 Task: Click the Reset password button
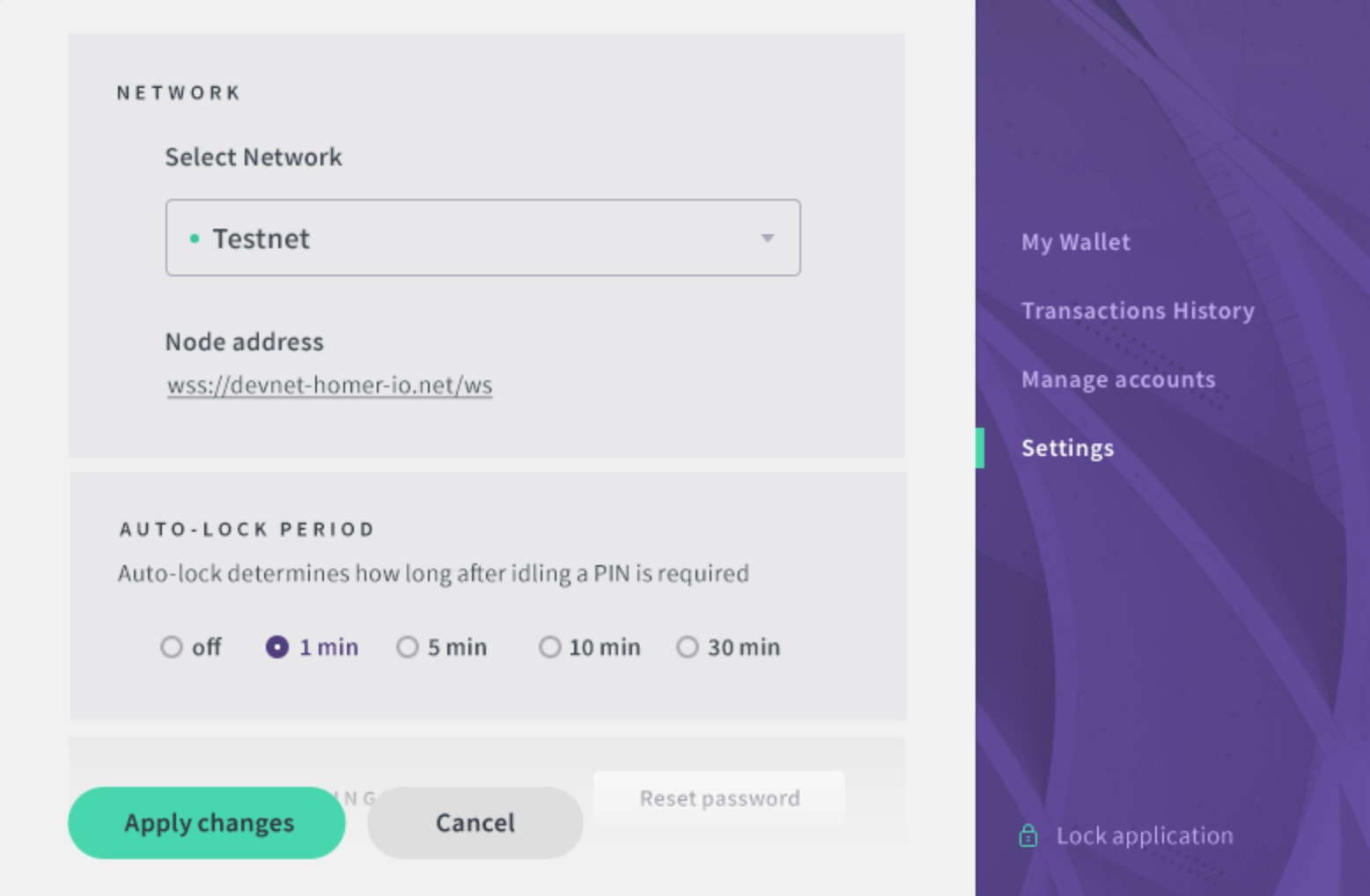pyautogui.click(x=719, y=798)
